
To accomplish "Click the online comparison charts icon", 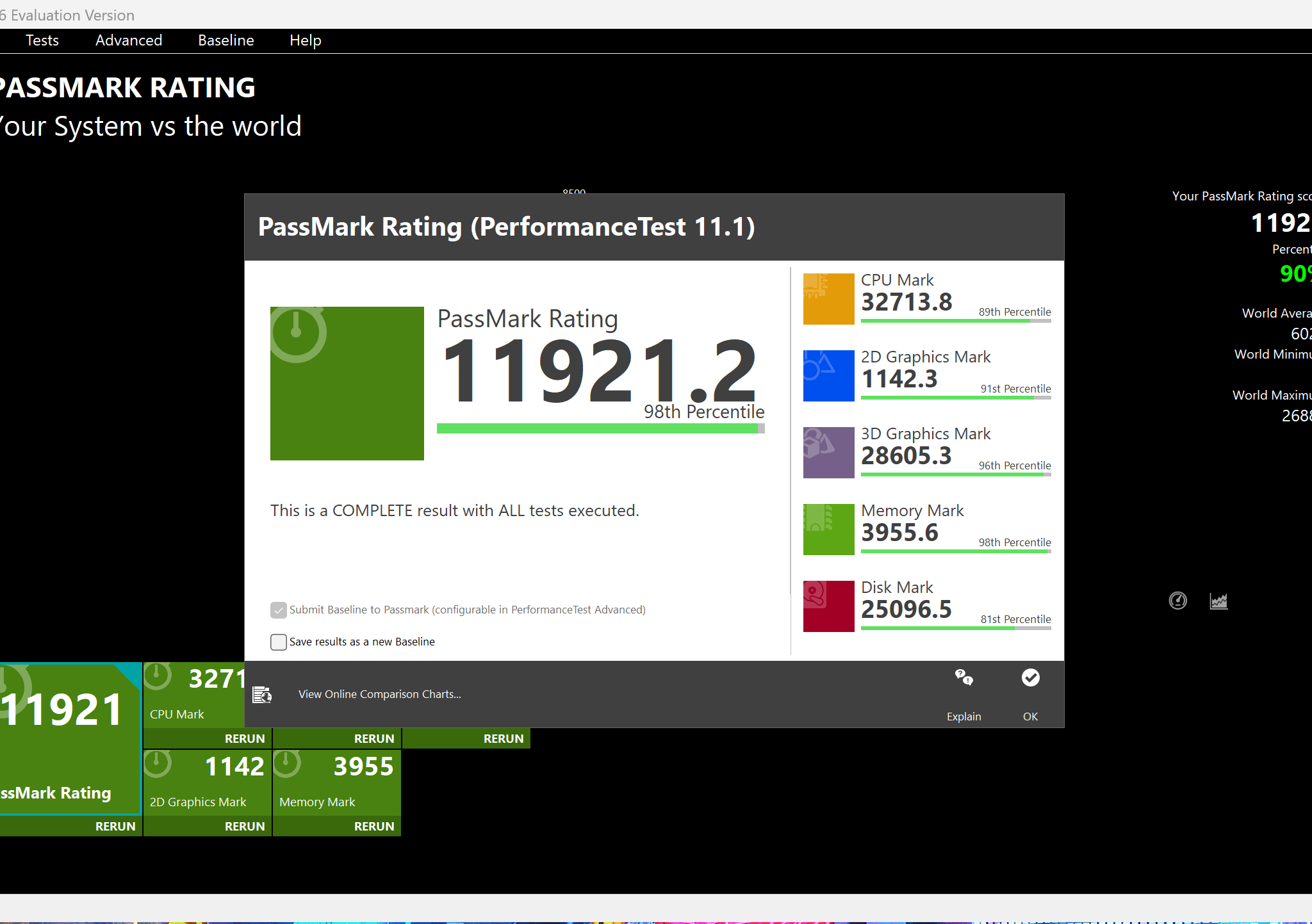I will [262, 695].
